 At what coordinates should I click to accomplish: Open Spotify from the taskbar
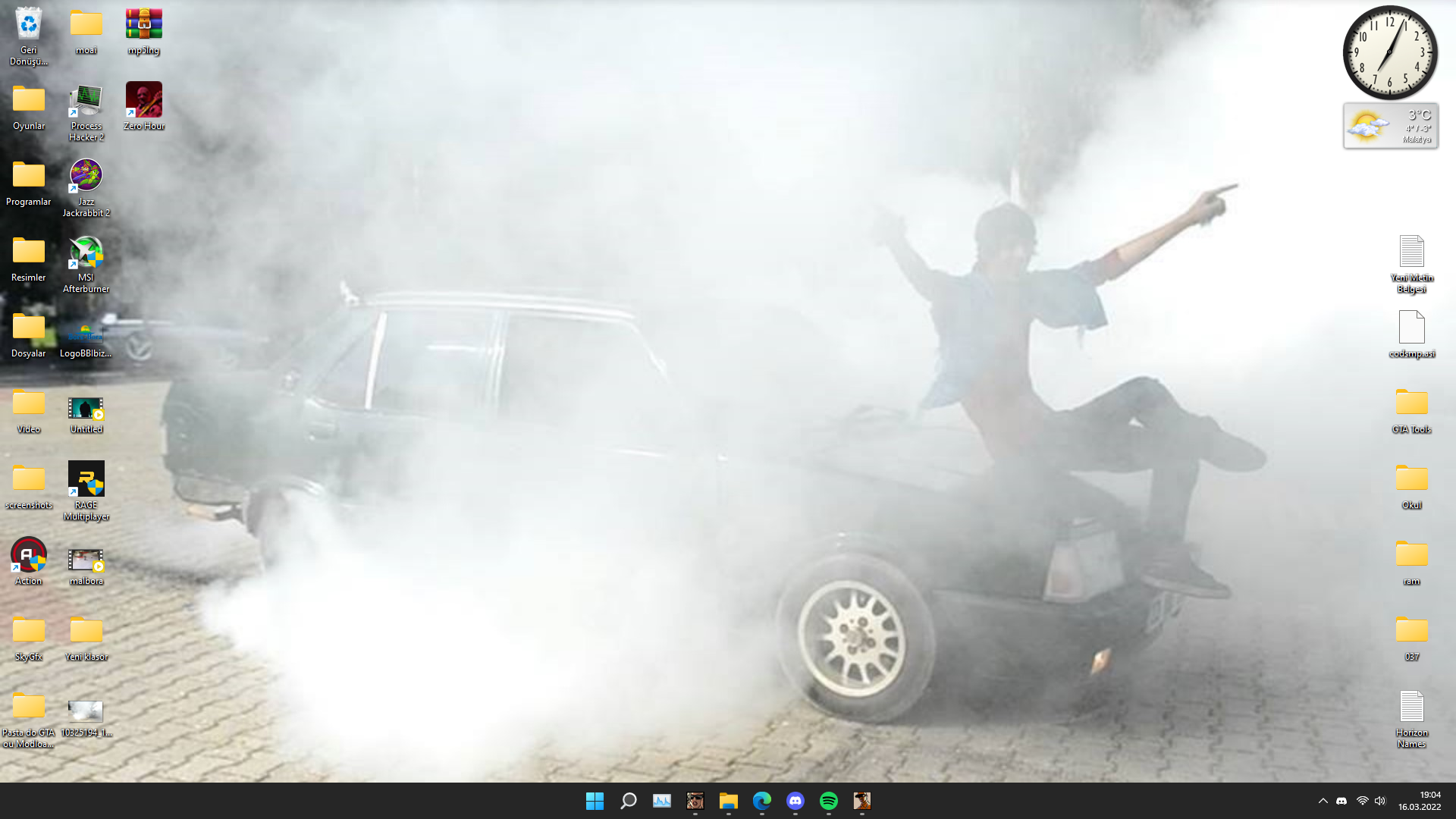pos(828,801)
